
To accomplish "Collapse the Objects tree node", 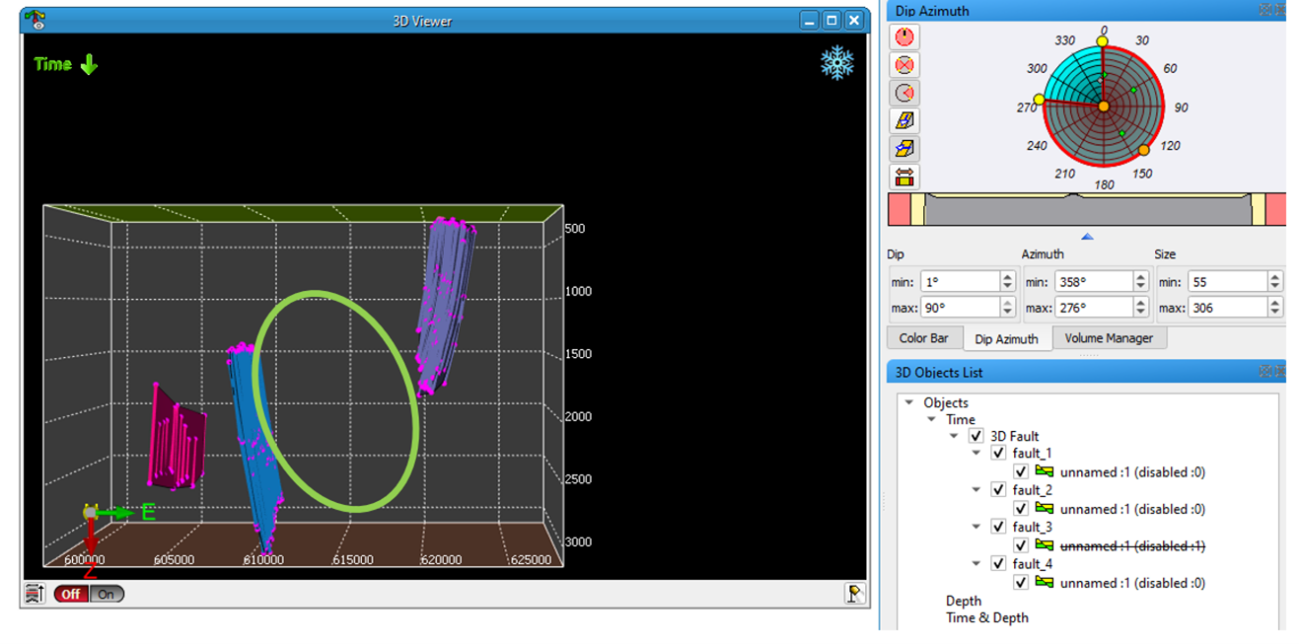I will click(909, 403).
